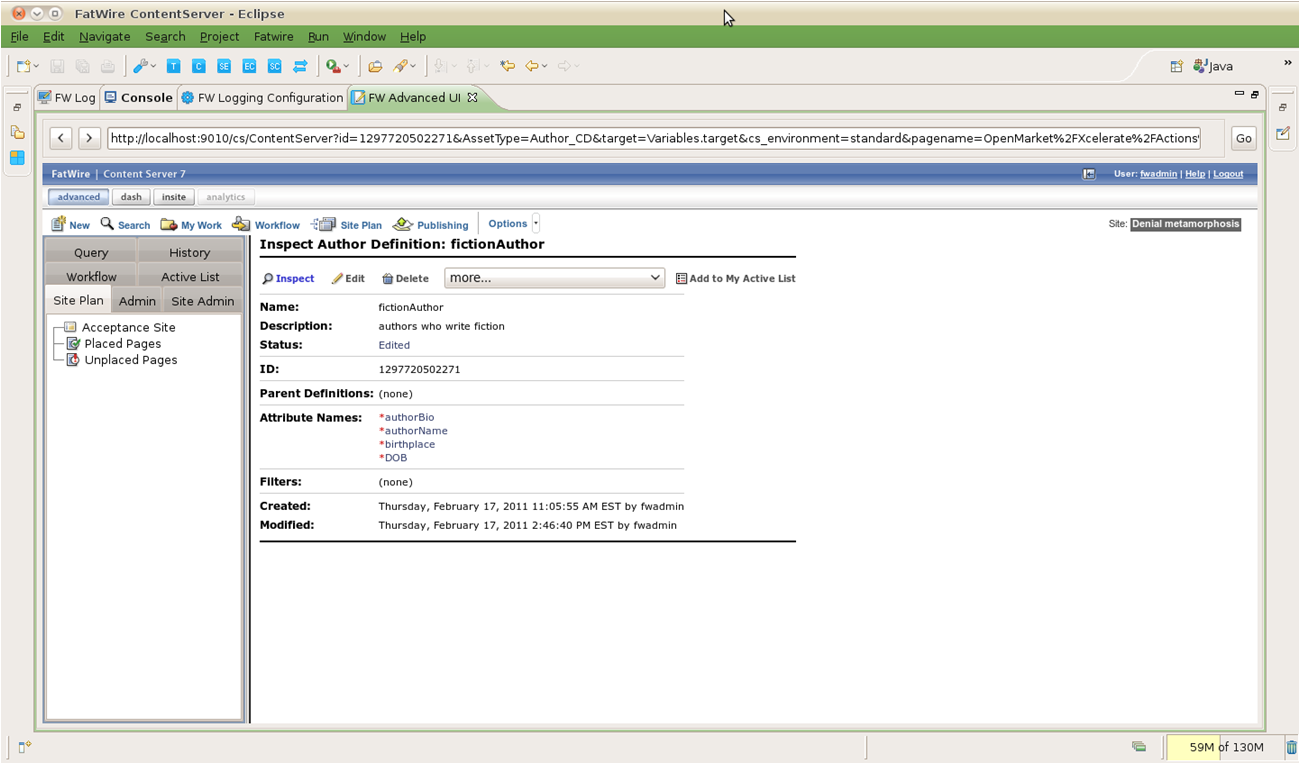
Task: Click the My Work folder icon
Action: click(x=169, y=224)
